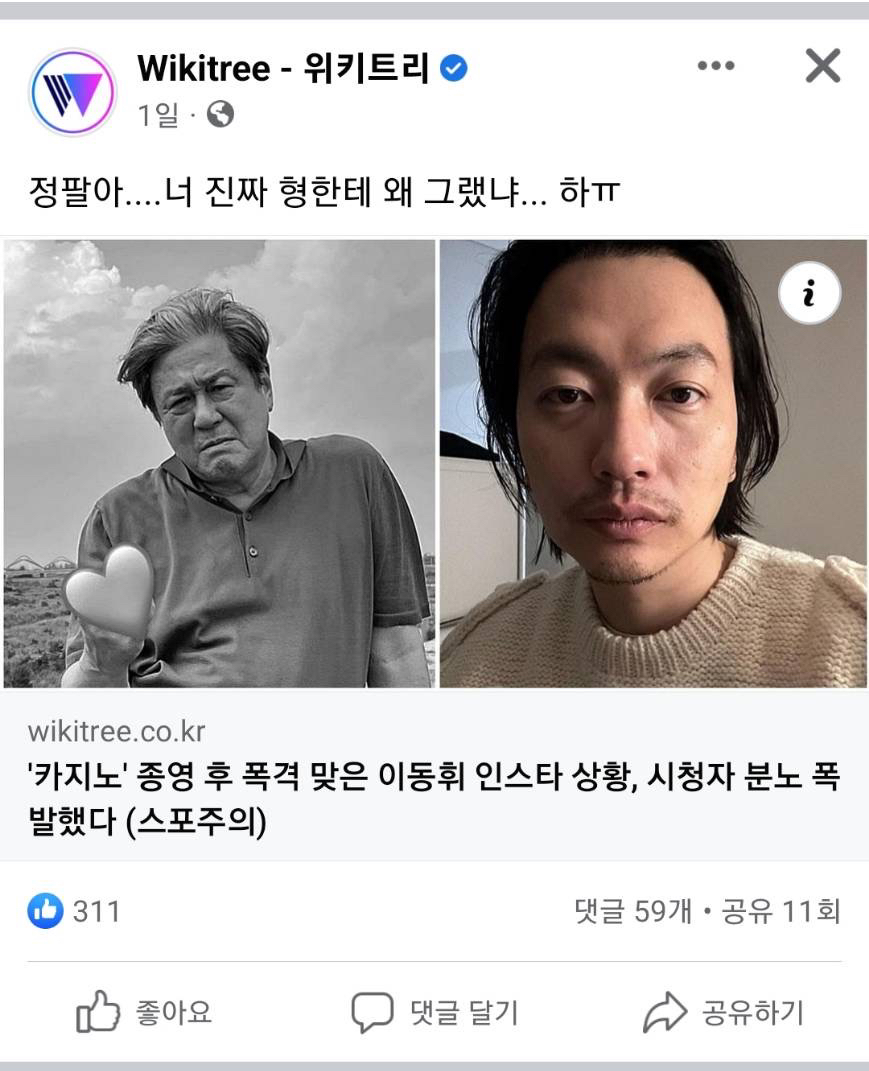Show the 공유 11회 shares list
This screenshot has width=869, height=1071.
pos(781,911)
